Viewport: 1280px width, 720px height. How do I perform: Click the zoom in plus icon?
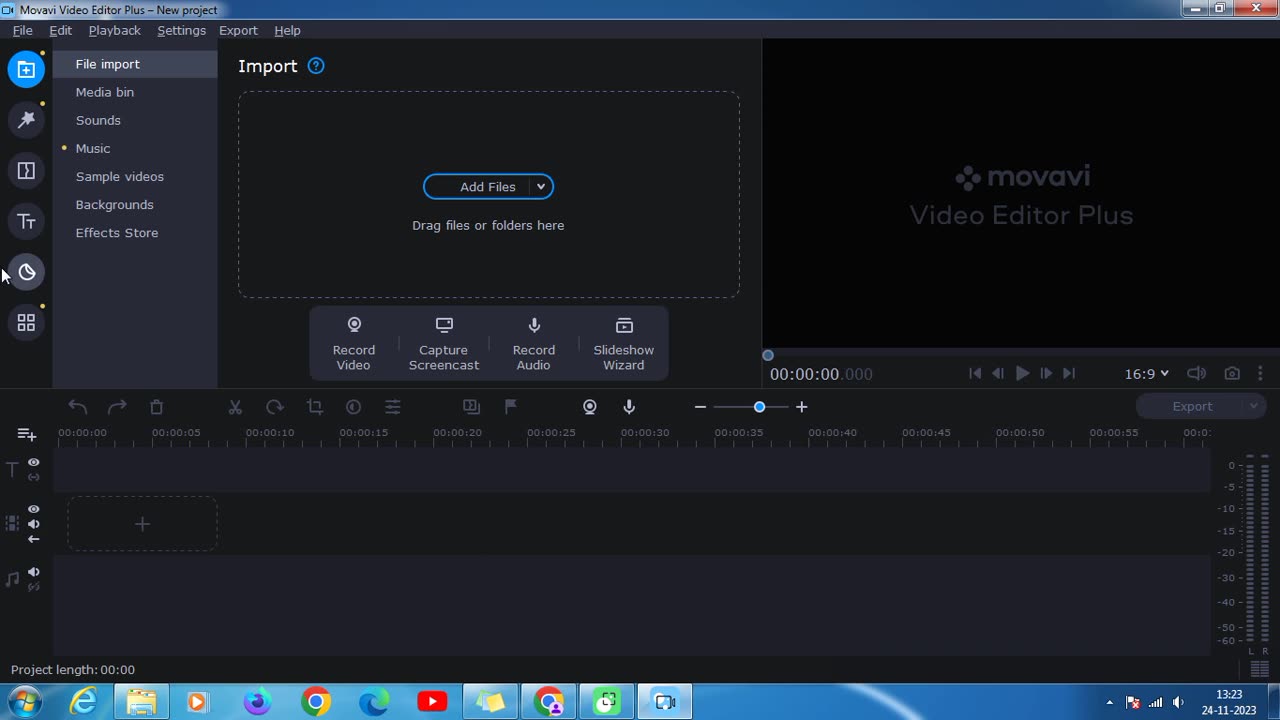[801, 407]
